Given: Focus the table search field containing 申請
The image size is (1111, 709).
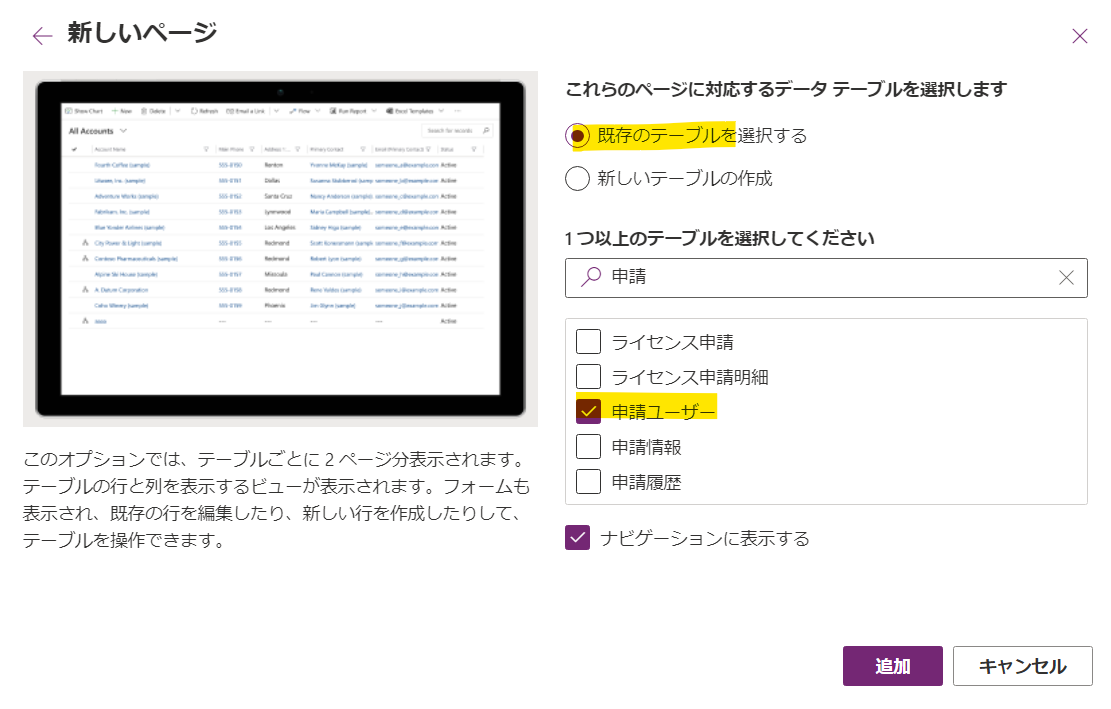Looking at the screenshot, I should [x=825, y=278].
